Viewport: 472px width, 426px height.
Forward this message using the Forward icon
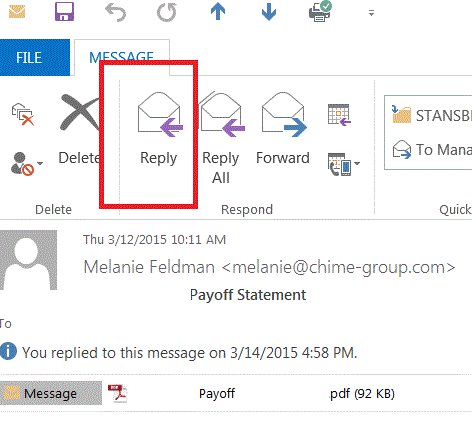point(283,114)
